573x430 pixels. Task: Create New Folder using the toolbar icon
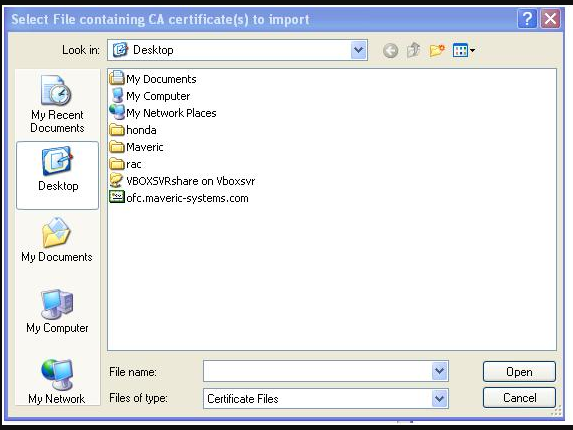437,50
